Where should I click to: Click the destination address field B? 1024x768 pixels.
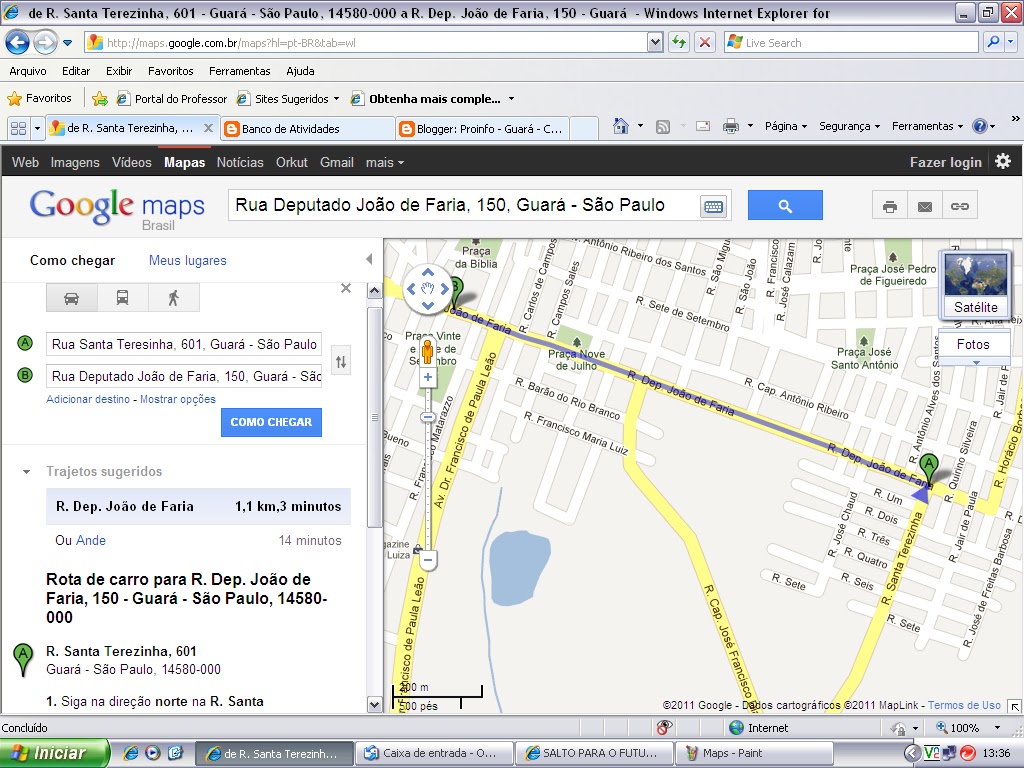[184, 376]
